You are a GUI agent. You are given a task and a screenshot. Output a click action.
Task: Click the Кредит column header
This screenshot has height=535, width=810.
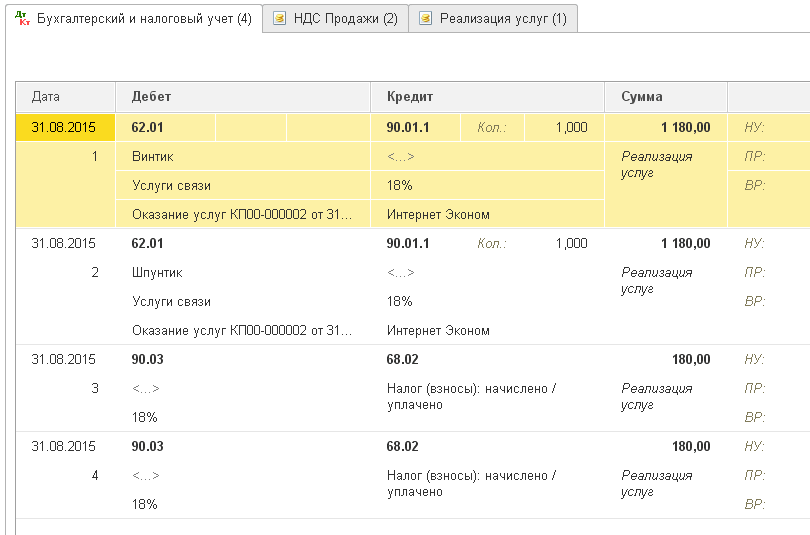[408, 97]
